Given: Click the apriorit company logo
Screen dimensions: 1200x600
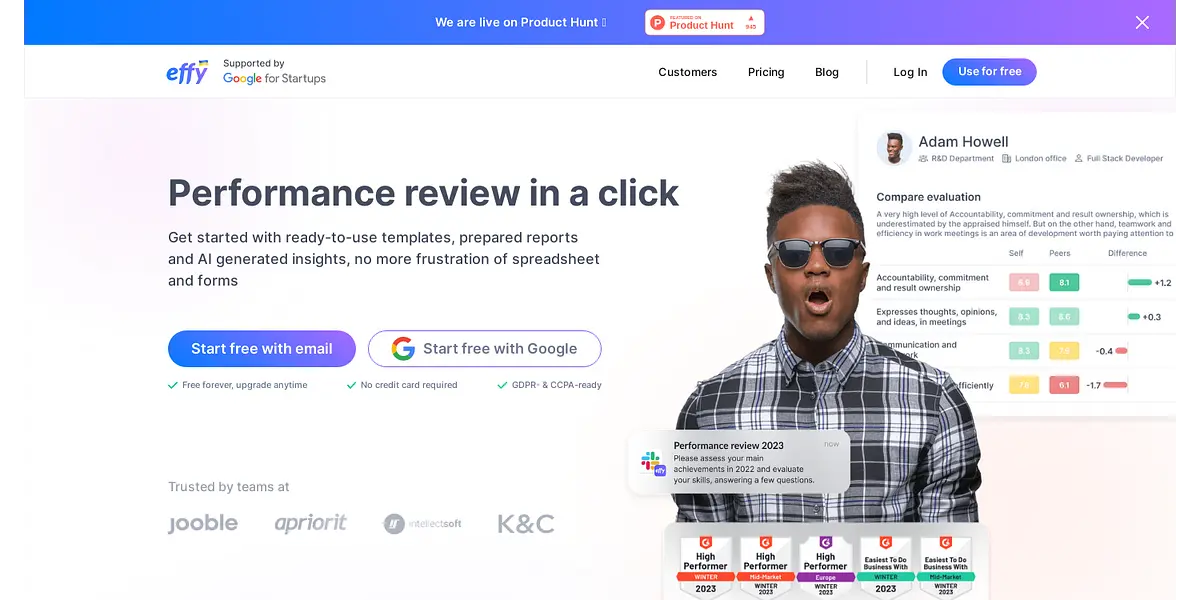Looking at the screenshot, I should 310,524.
